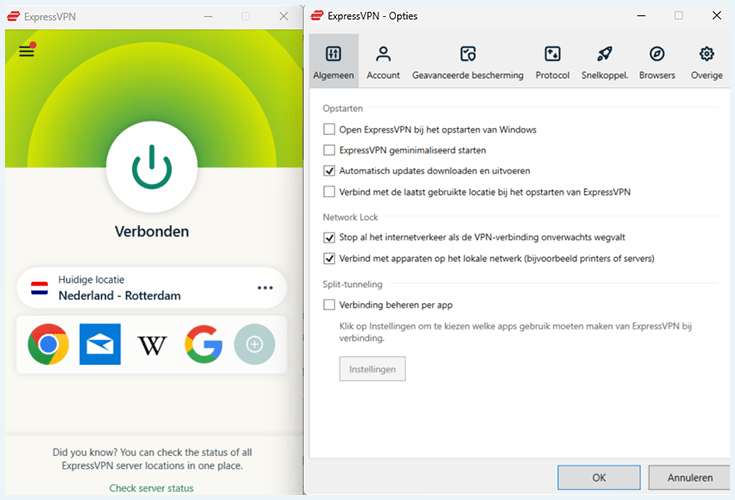
Task: Uncheck Verbind met apparaten op het lokale netwerk
Action: pos(330,259)
